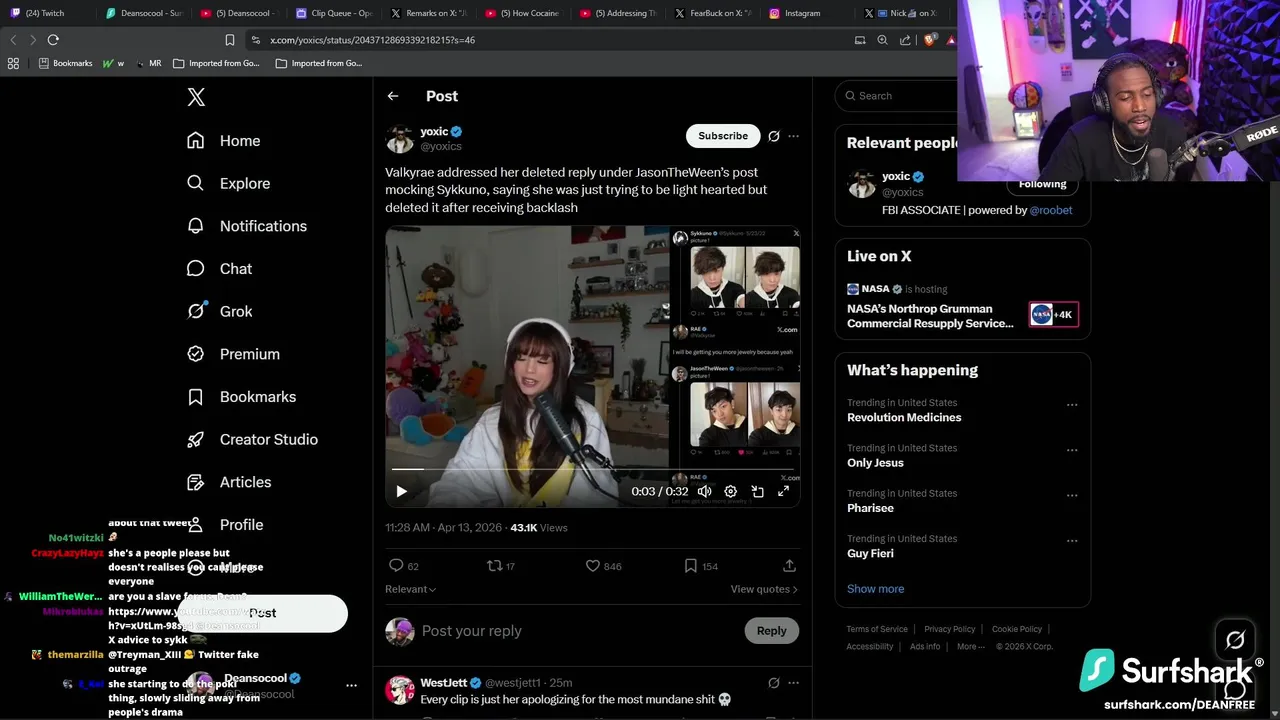Play the Valkyrae video
This screenshot has width=1280, height=720.
coord(401,491)
